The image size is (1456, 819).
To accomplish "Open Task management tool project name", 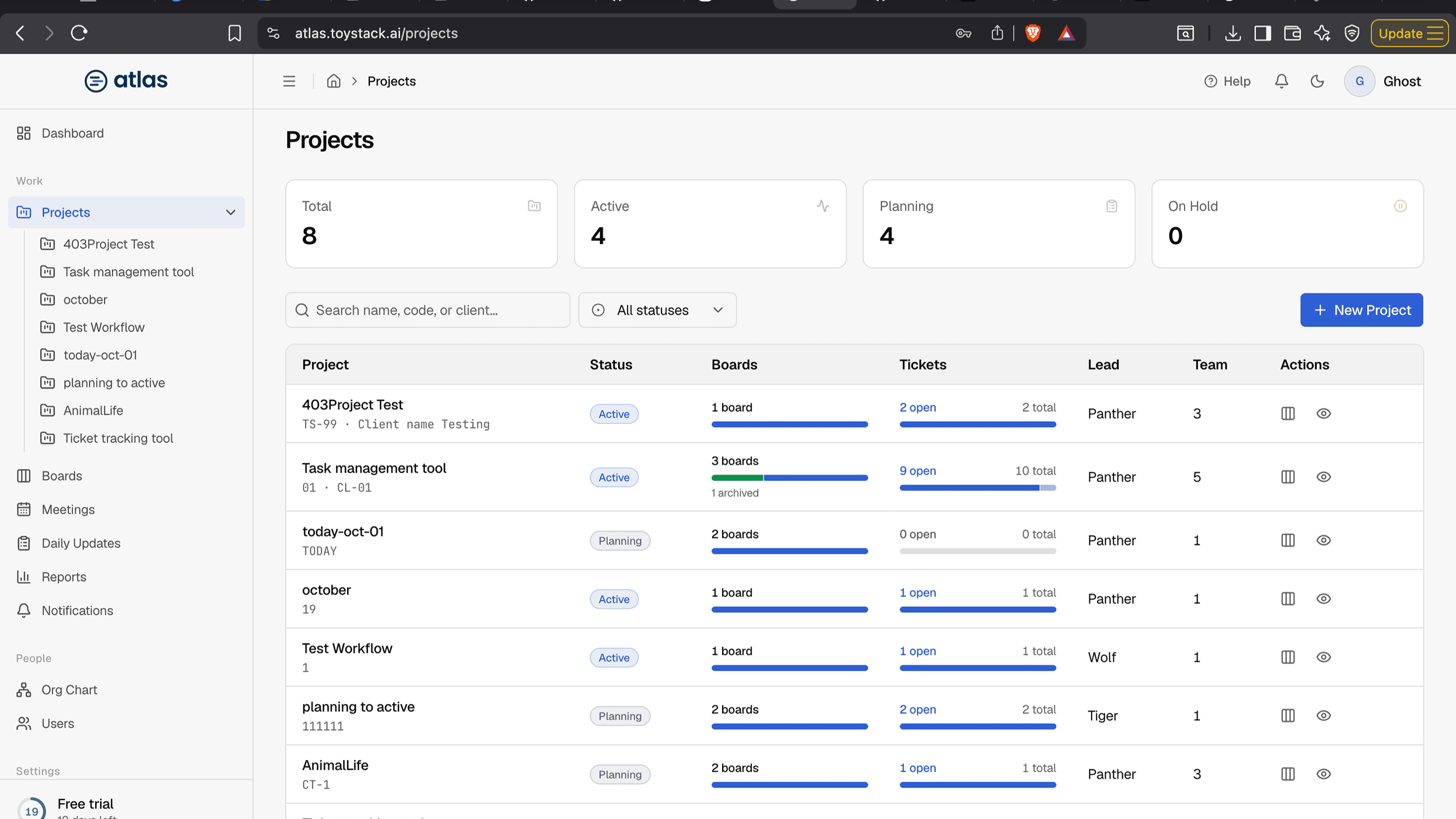I will 374,468.
